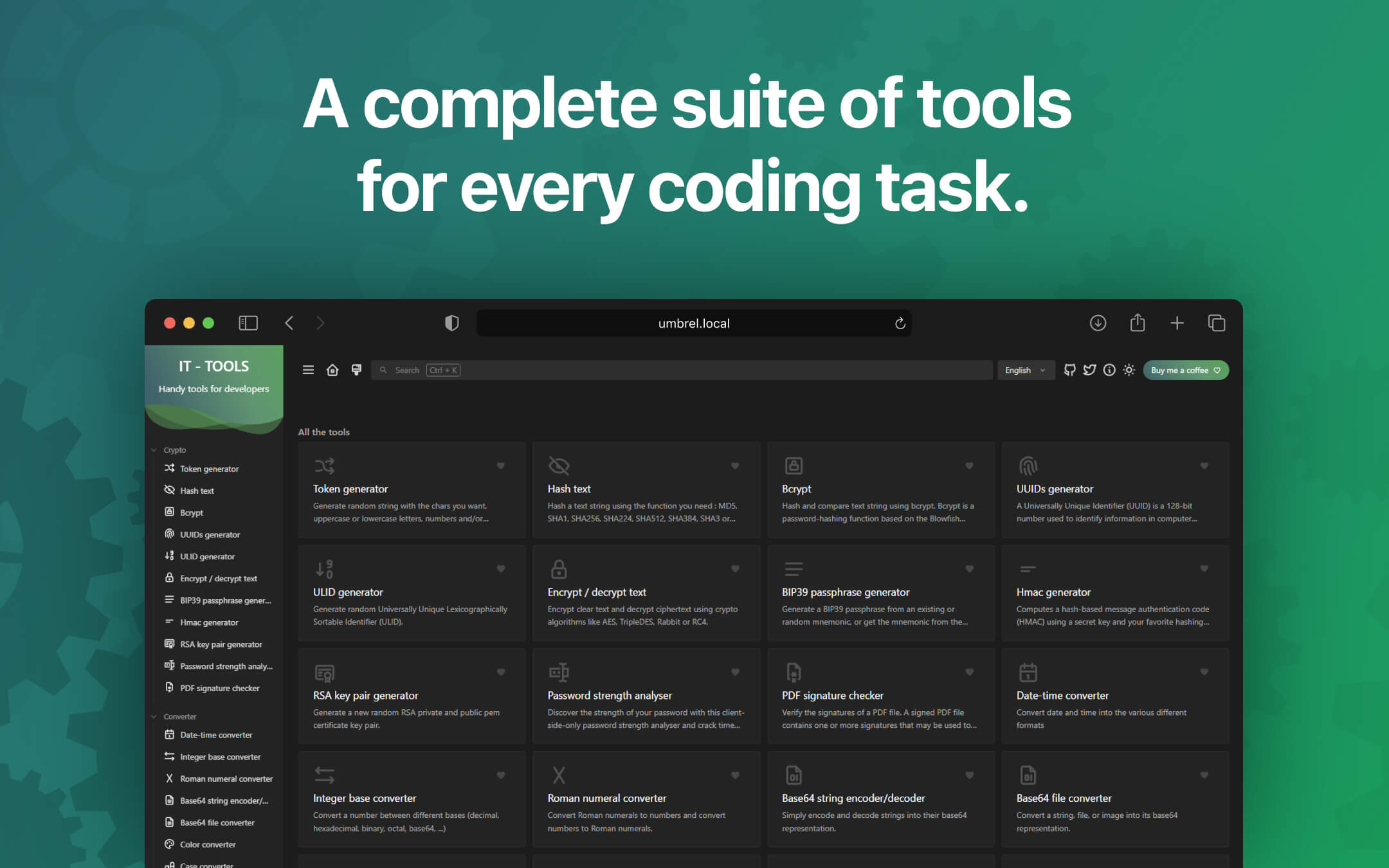Open the UUIDs generator sidebar entry
This screenshot has height=868, width=1389.
(x=210, y=534)
